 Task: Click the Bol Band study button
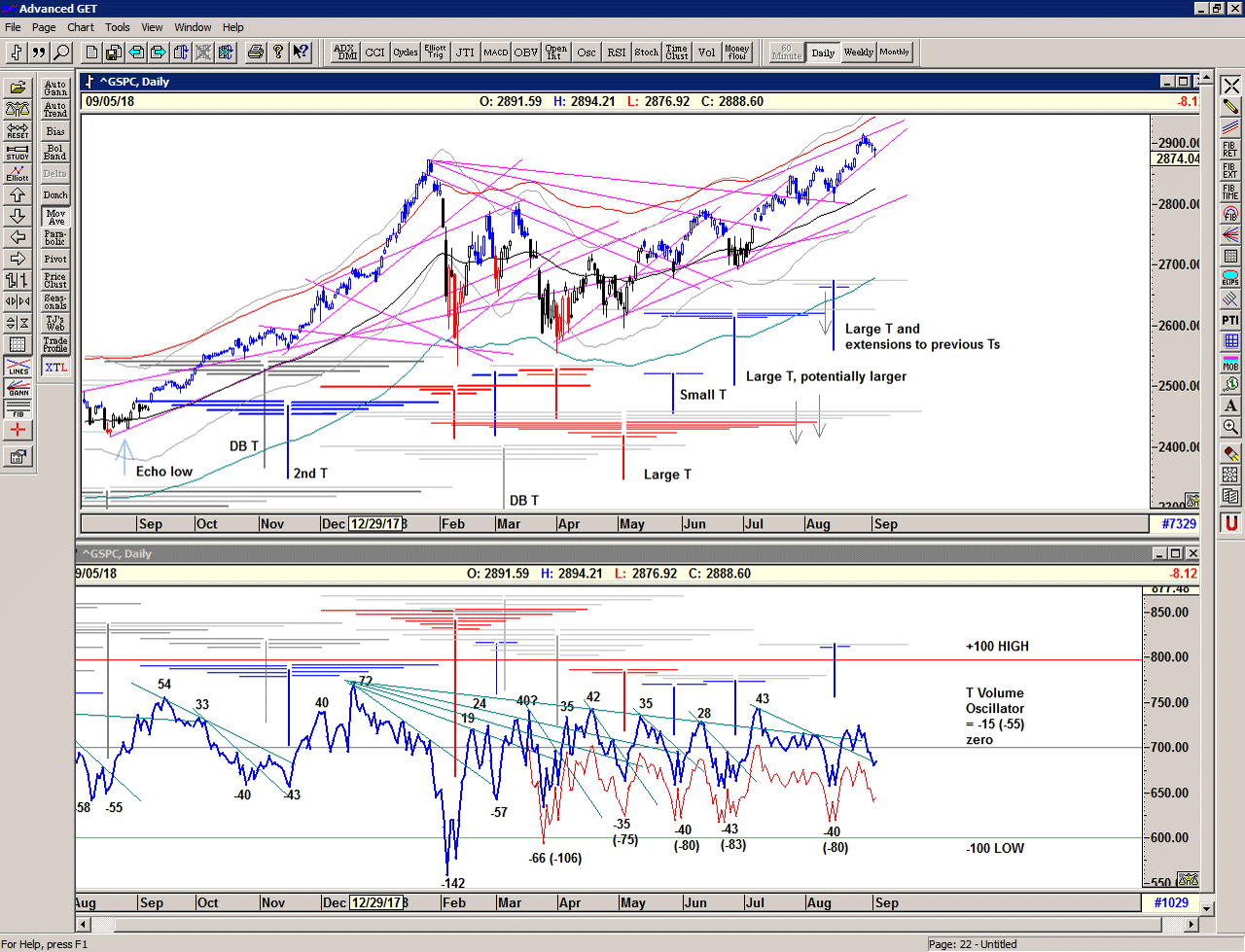pyautogui.click(x=55, y=153)
